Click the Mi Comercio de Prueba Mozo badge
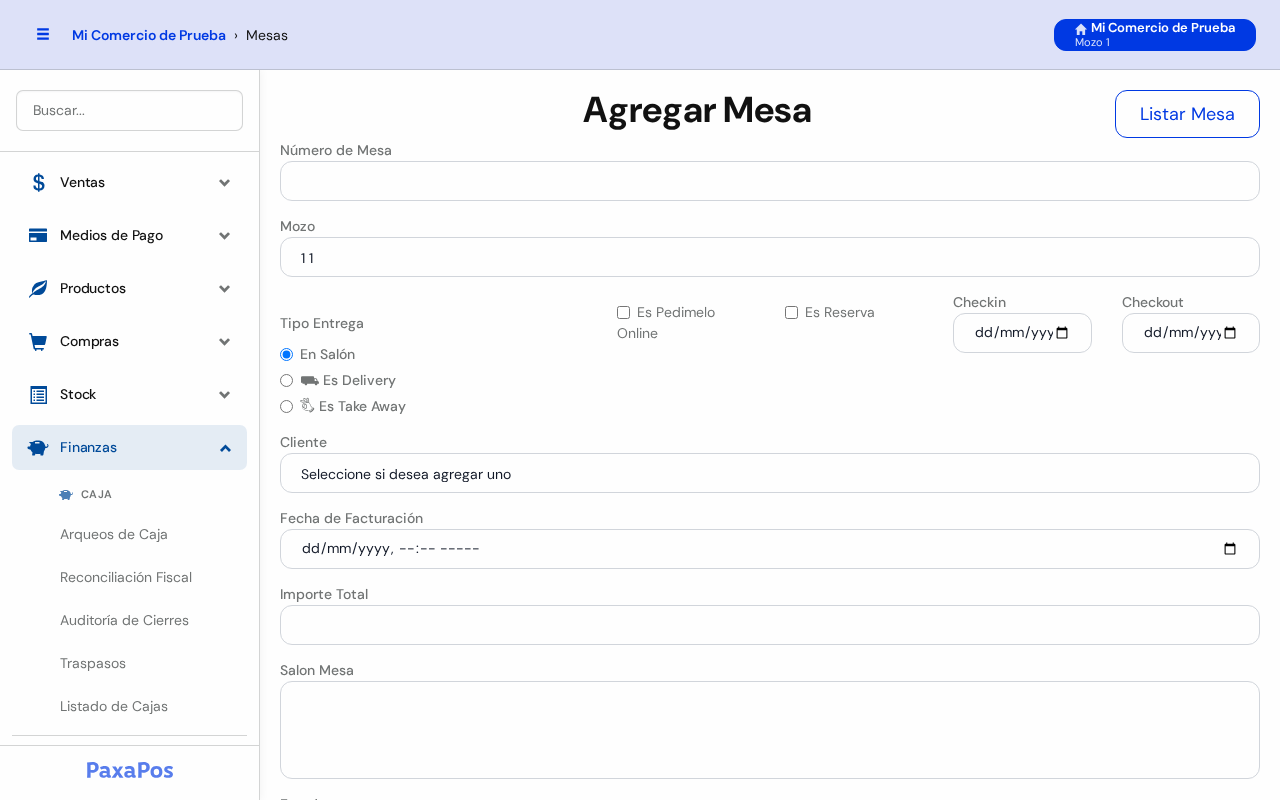The height and width of the screenshot is (800, 1280). point(1155,35)
